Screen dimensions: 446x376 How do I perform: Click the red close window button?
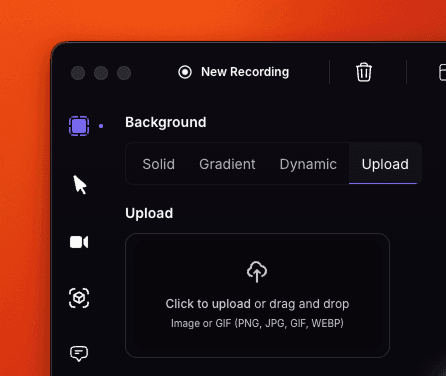click(78, 73)
